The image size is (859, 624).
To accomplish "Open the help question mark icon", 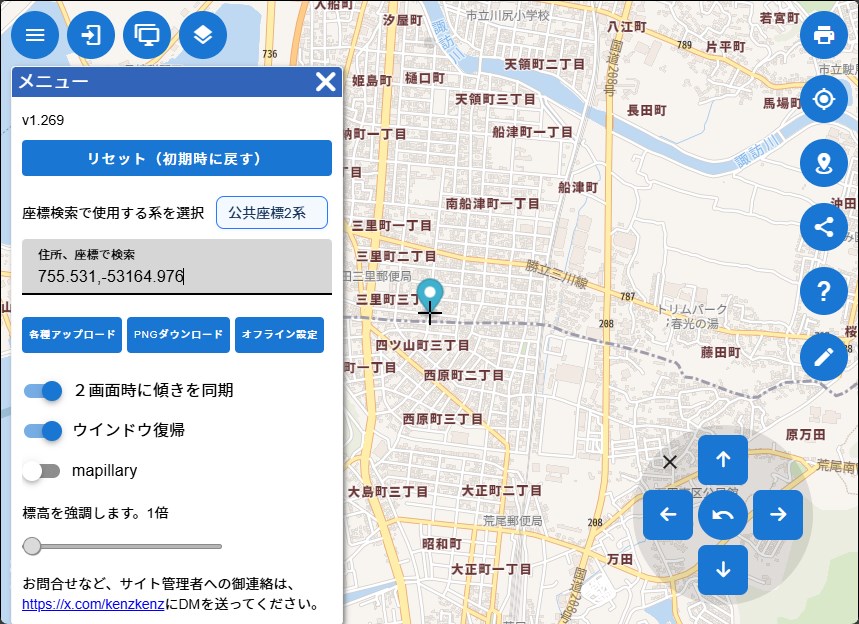I will 824,291.
